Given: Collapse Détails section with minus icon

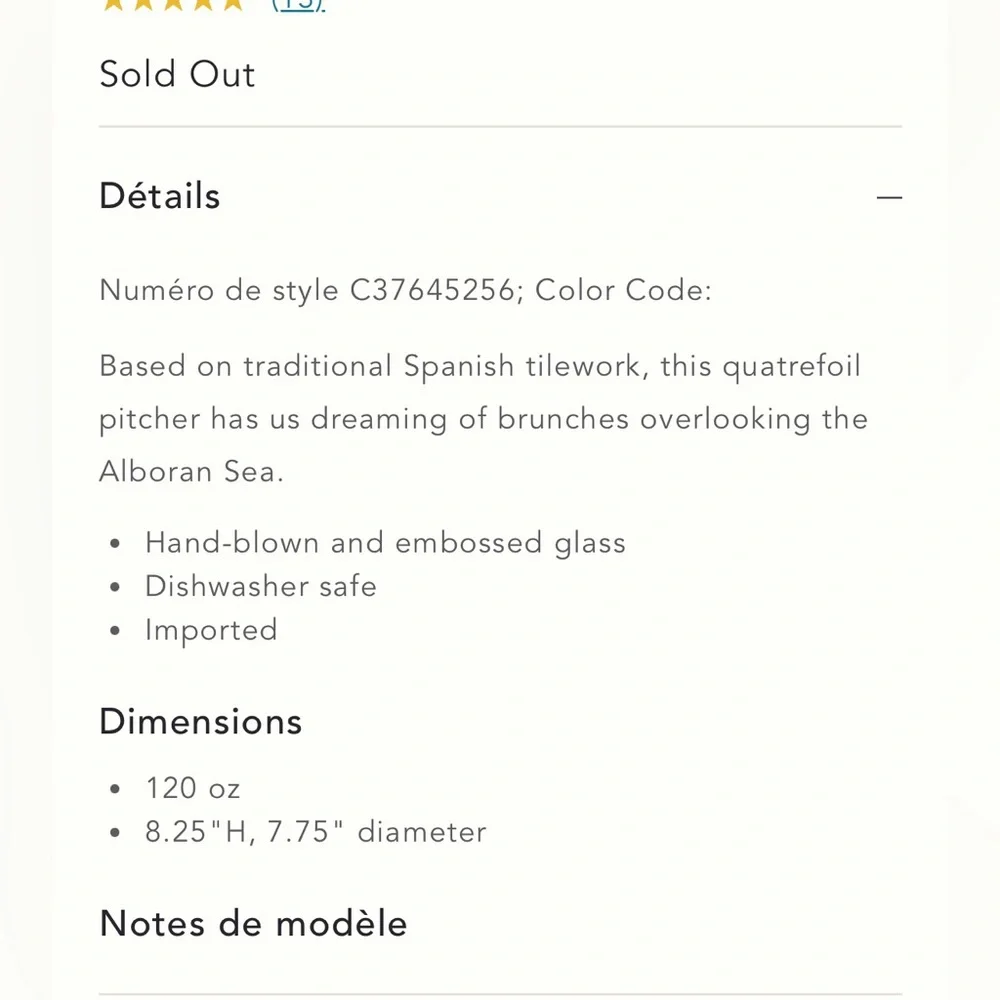Looking at the screenshot, I should coord(889,197).
